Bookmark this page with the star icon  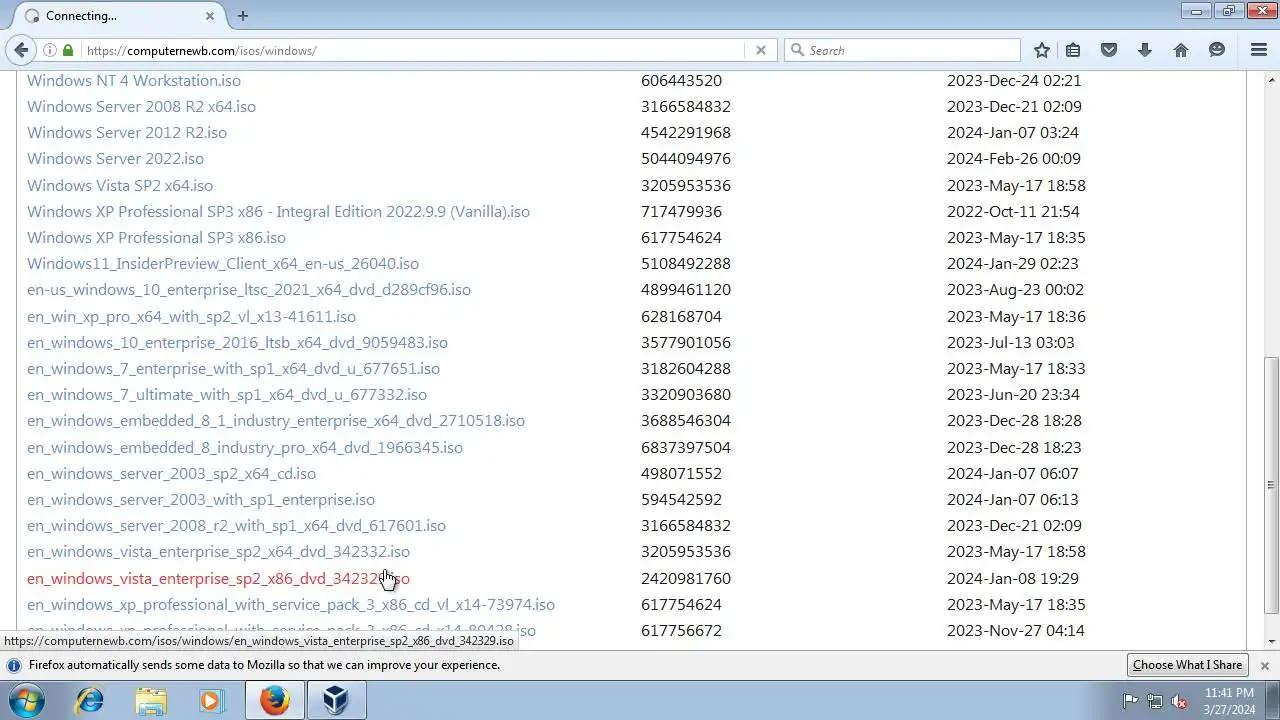click(1042, 50)
